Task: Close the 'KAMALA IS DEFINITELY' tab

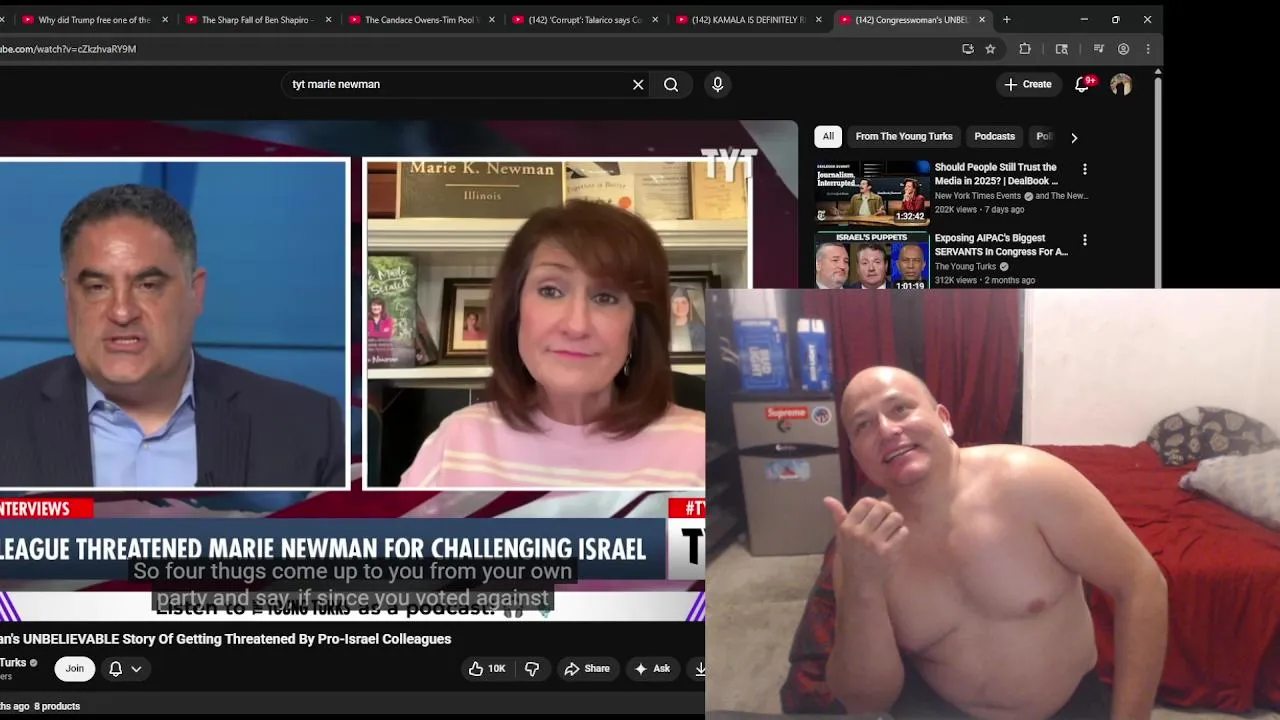Action: pyautogui.click(x=818, y=19)
